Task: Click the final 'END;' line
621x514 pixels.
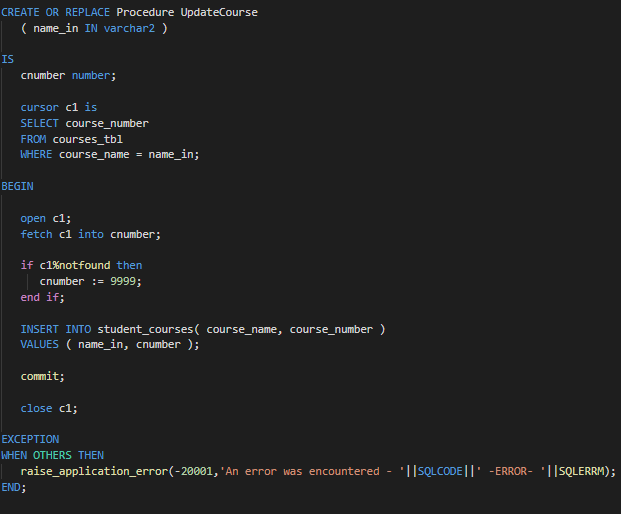Action: (x=14, y=487)
